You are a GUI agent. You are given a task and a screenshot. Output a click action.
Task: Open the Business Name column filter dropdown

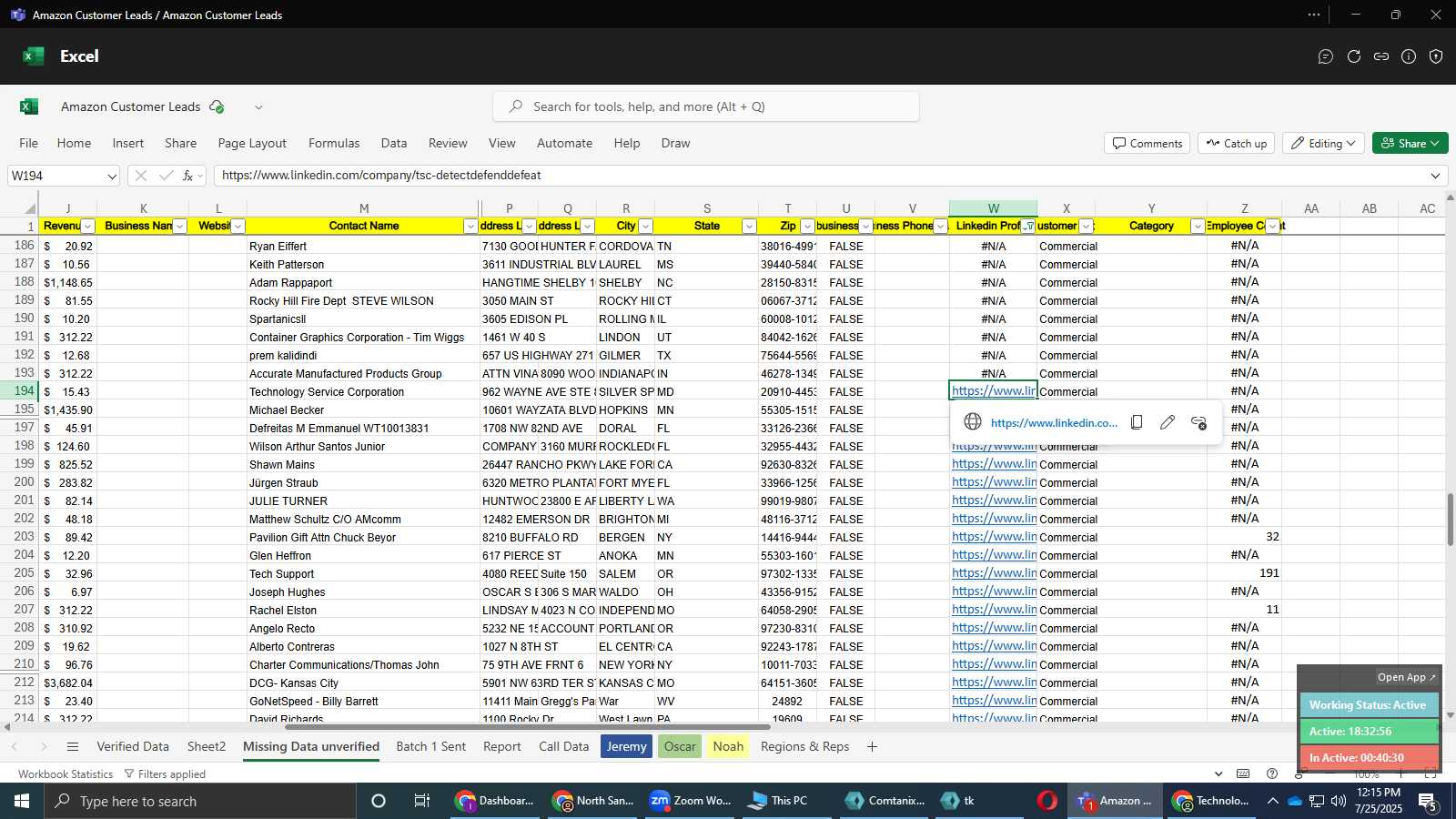click(179, 227)
